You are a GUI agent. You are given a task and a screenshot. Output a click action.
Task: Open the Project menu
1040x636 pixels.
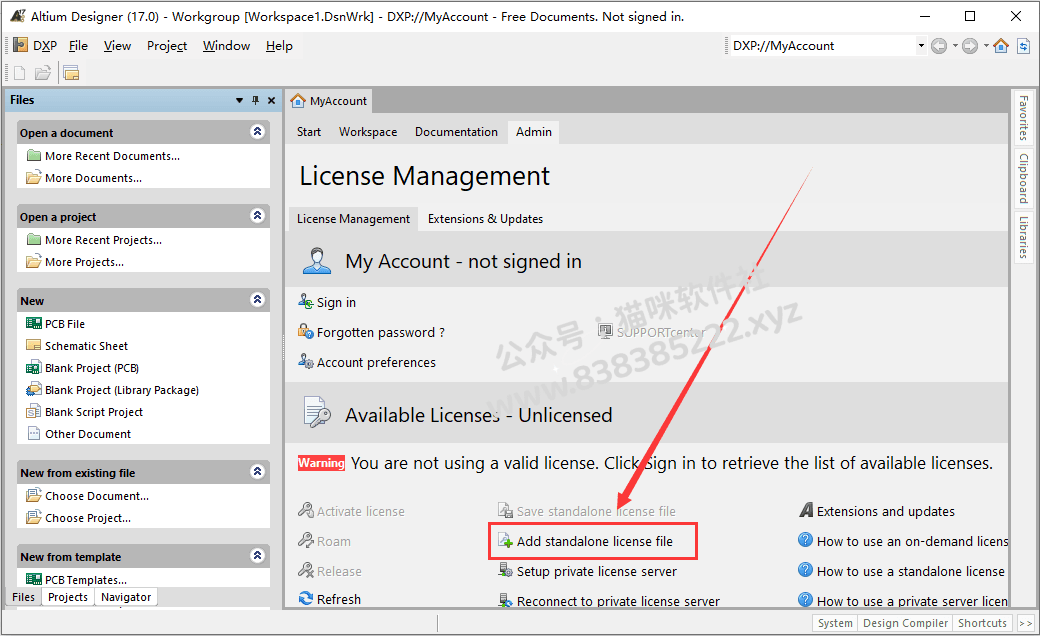[167, 46]
